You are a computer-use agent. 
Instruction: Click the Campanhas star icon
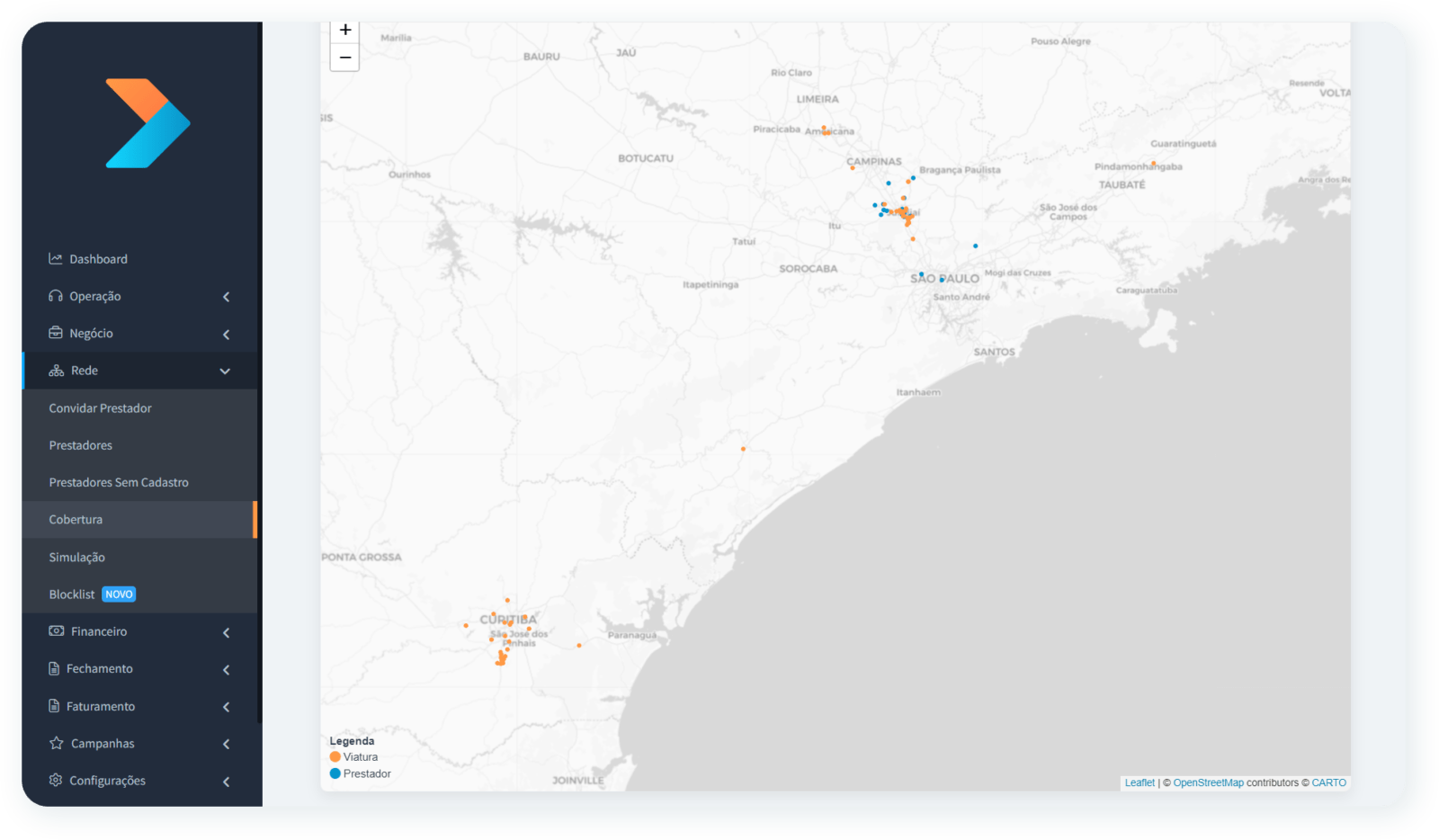(56, 743)
